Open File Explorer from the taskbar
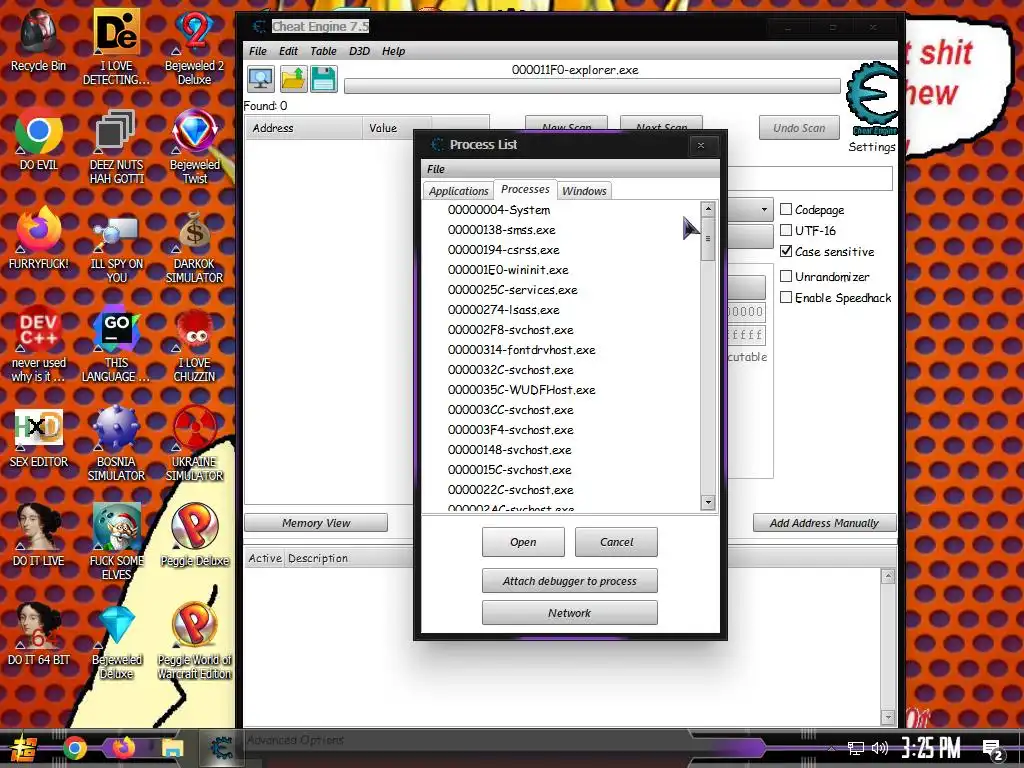Screen dimensions: 1024x768 pos(172,748)
